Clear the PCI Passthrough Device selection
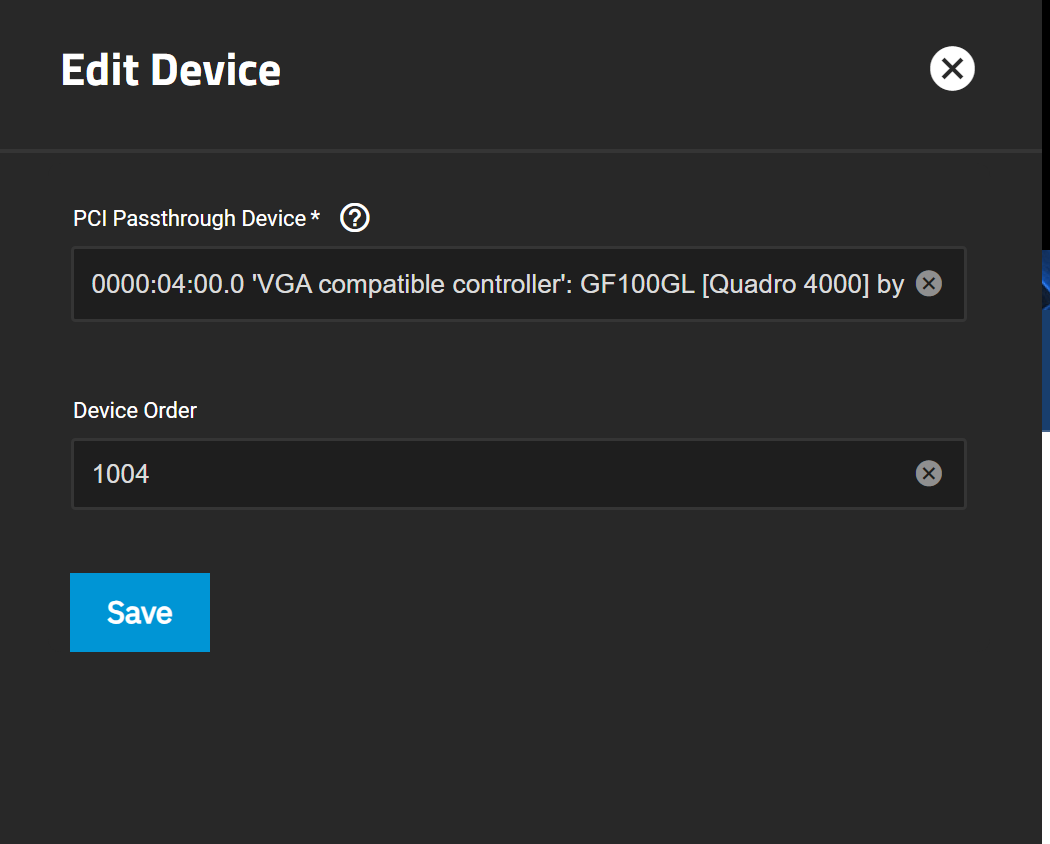The image size is (1050, 844). click(x=929, y=284)
